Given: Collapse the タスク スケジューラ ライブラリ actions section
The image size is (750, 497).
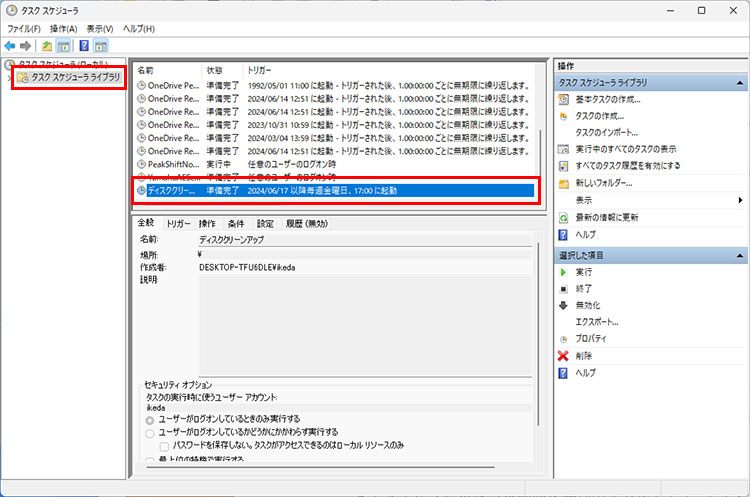Looking at the screenshot, I should 739,82.
